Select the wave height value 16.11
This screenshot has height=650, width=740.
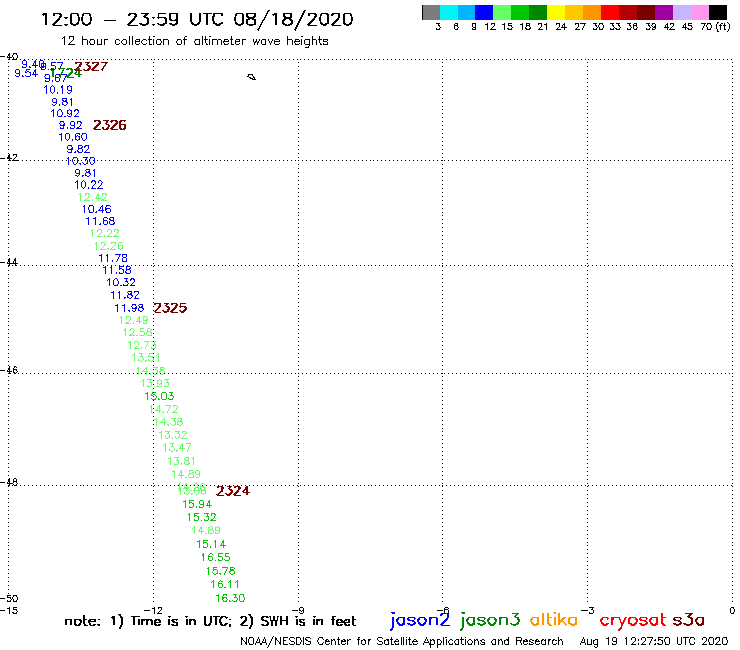tap(225, 584)
